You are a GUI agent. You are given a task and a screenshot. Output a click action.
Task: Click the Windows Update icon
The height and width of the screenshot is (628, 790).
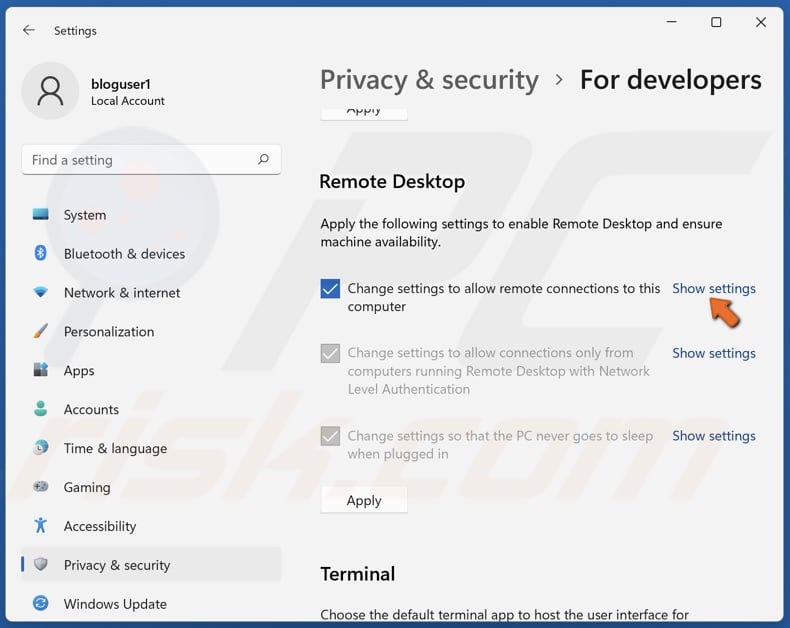[x=41, y=604]
